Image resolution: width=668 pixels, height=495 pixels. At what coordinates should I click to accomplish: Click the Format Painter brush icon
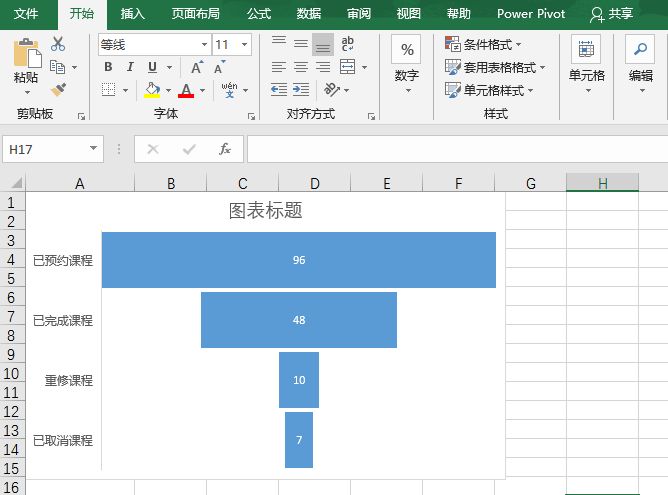tap(57, 89)
